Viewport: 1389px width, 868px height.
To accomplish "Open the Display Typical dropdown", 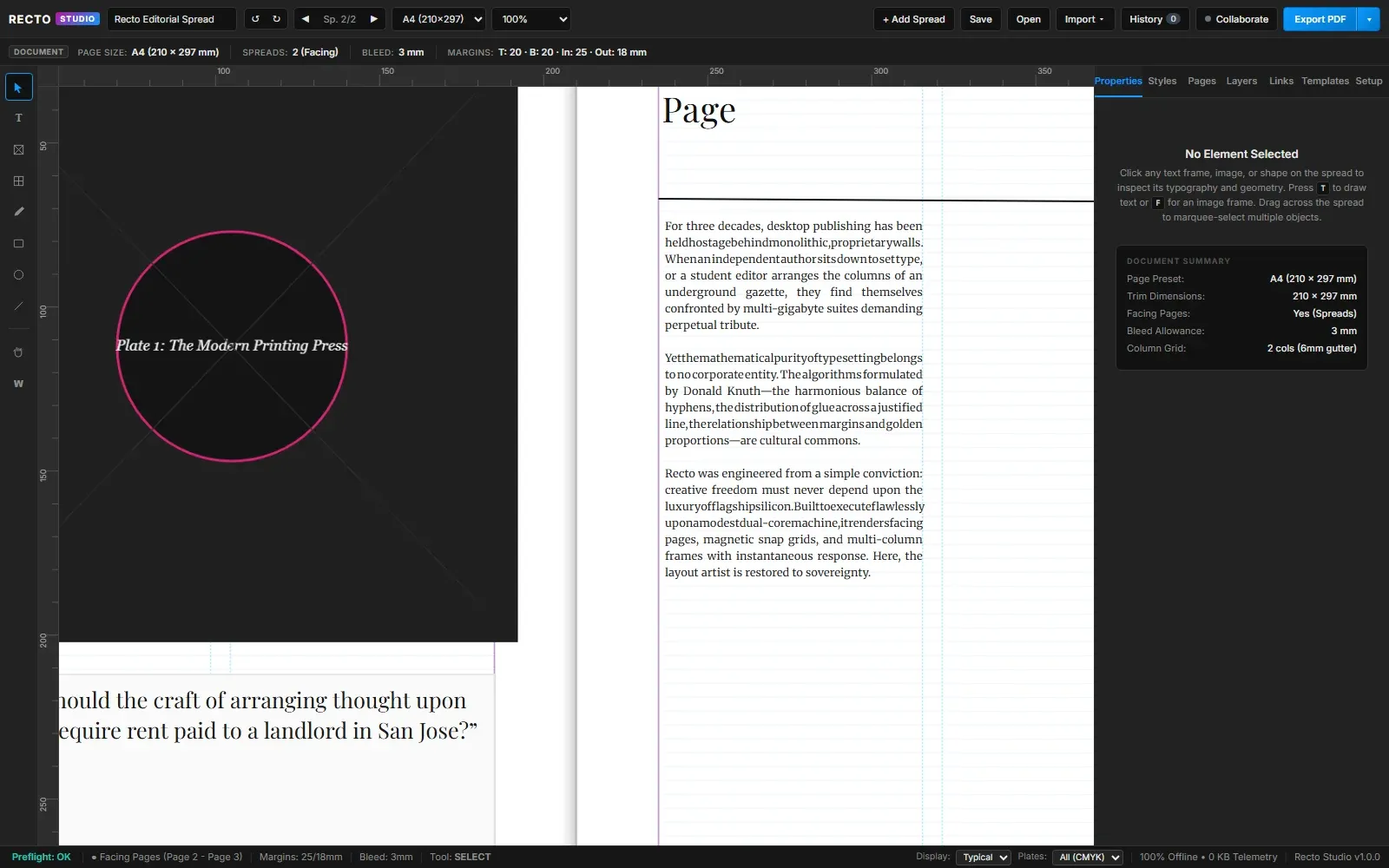I will 984,858.
